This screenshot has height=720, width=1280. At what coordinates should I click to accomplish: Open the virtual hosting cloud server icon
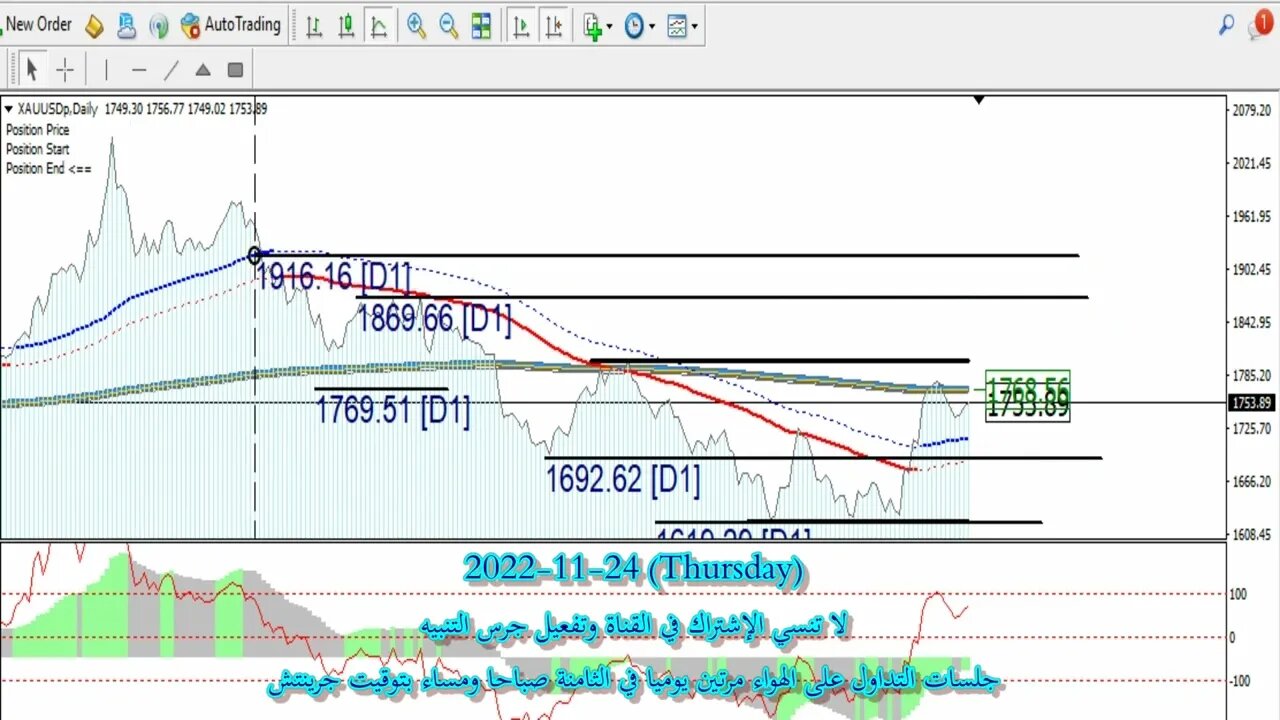(x=126, y=26)
